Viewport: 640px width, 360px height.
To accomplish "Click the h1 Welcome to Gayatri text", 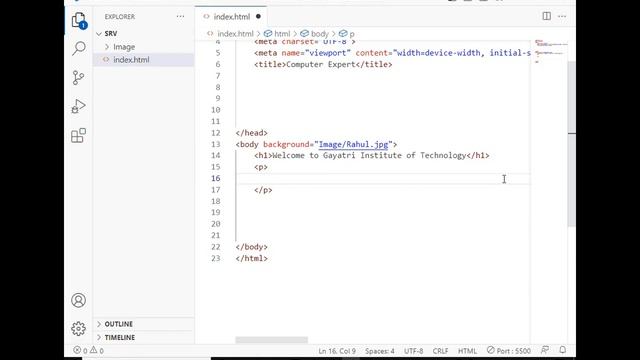I will click(x=369, y=156).
